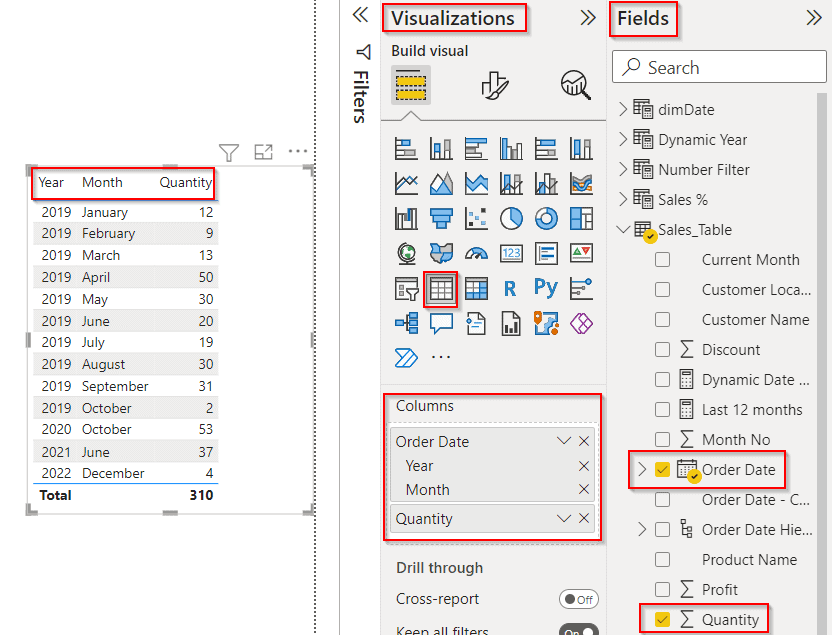Add a Slicer visual
The width and height of the screenshot is (832, 635).
point(406,289)
